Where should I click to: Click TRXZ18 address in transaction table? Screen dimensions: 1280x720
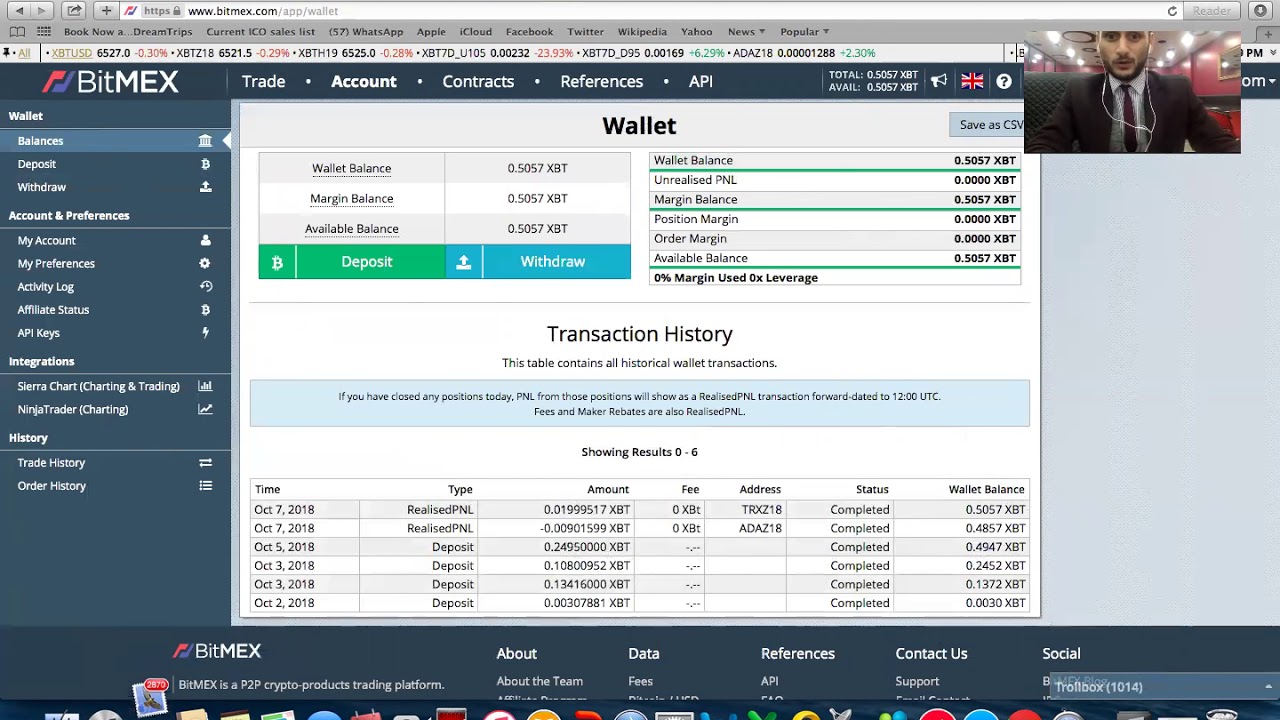761,509
